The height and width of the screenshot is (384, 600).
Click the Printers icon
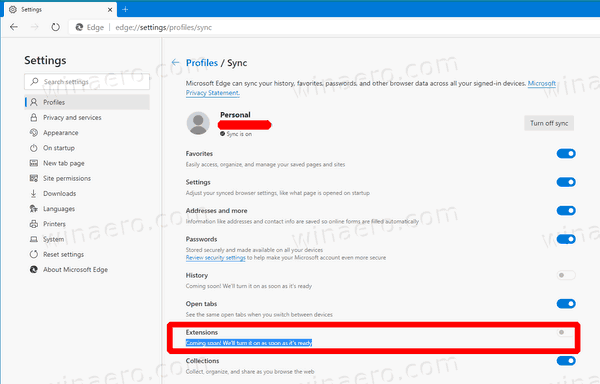34,224
